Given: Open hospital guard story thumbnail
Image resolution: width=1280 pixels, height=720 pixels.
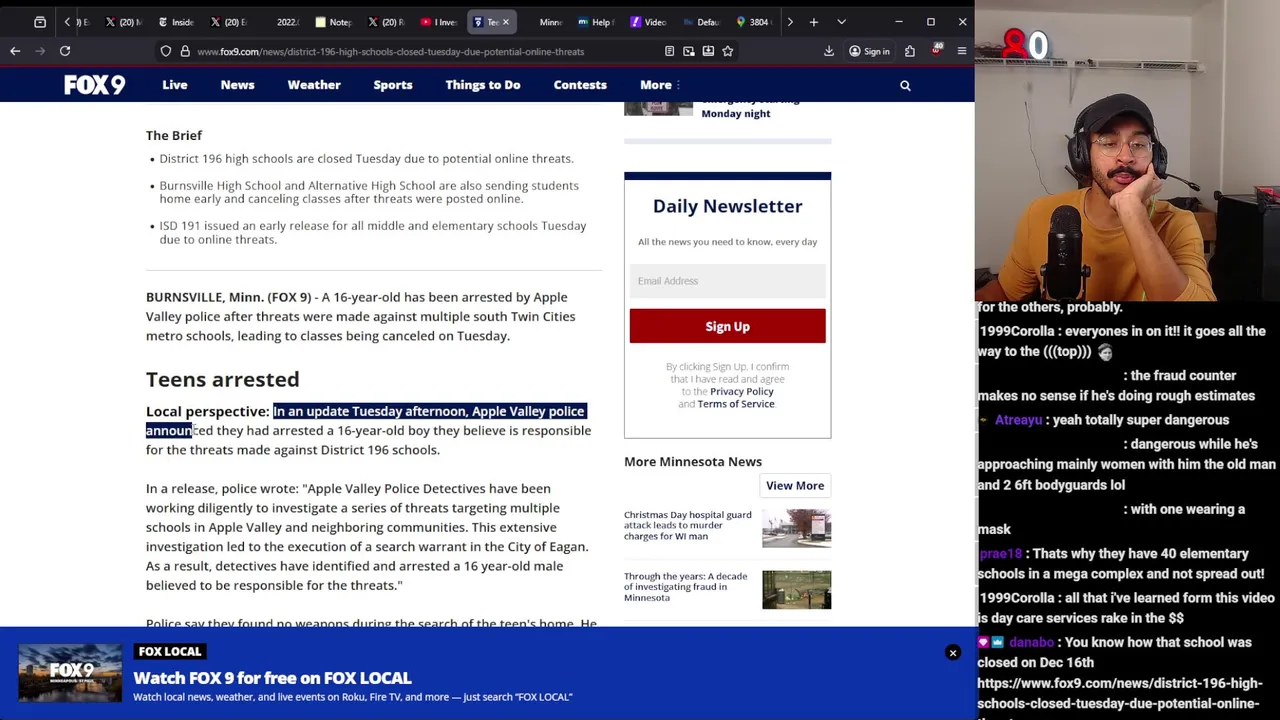Looking at the screenshot, I should tap(796, 529).
